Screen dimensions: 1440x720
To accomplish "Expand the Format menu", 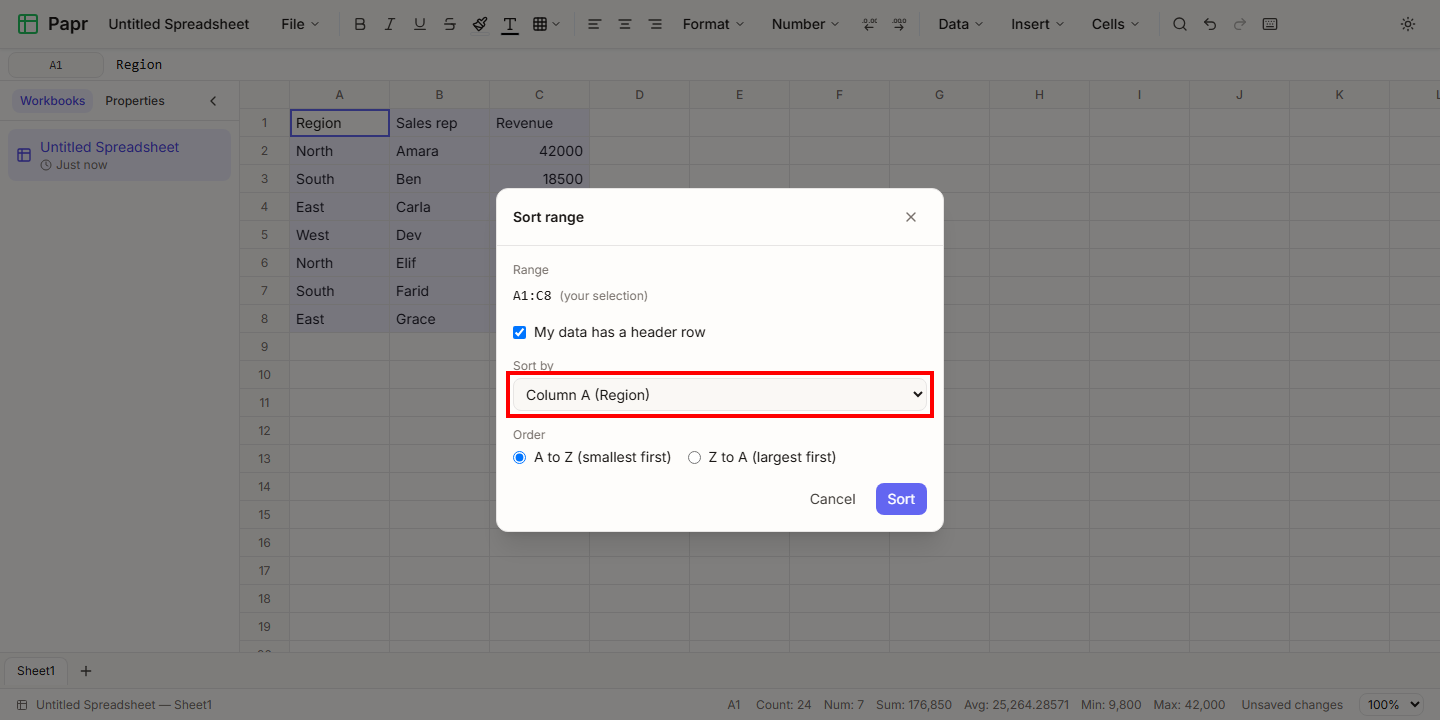I will 713,24.
